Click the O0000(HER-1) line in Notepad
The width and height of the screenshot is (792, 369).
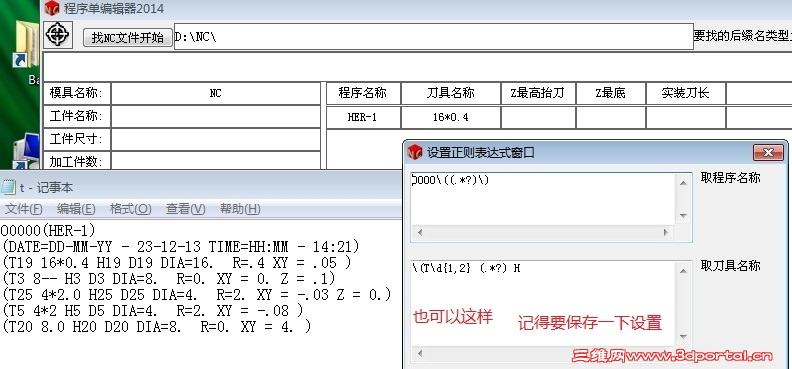[48, 231]
